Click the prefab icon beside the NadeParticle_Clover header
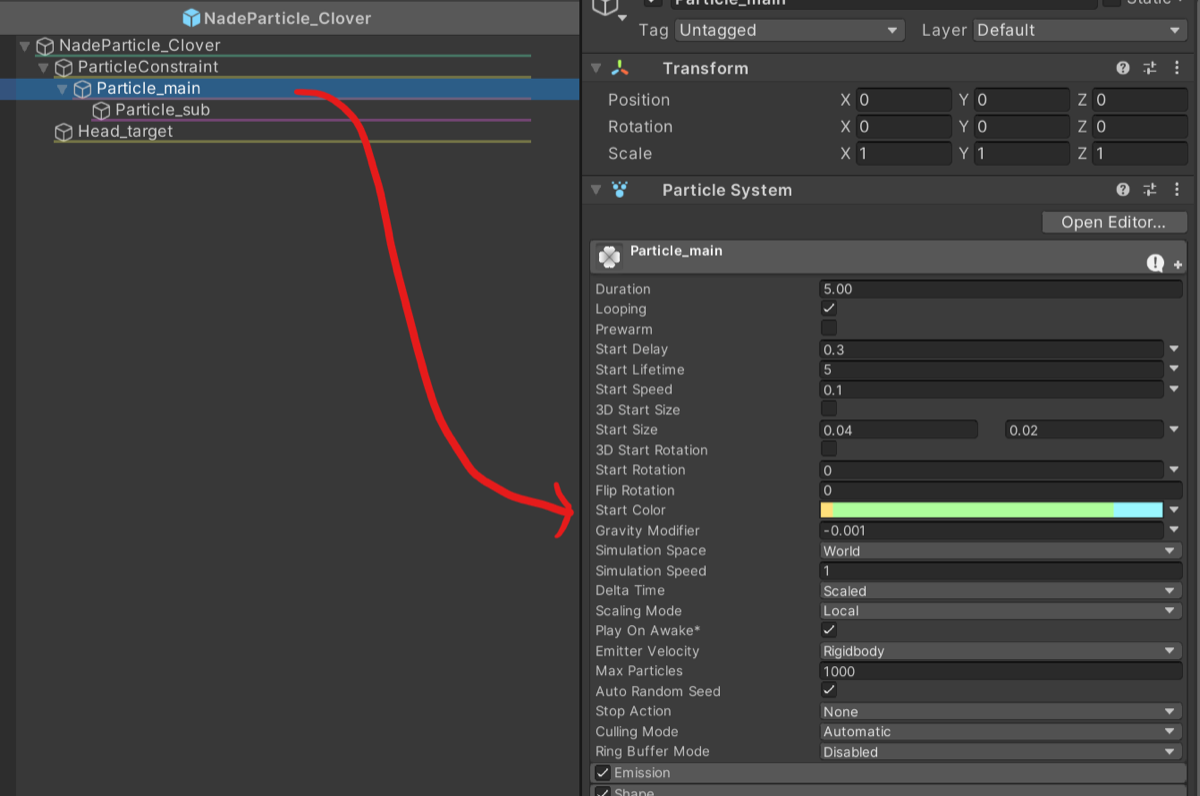This screenshot has height=796, width=1200. click(x=191, y=18)
